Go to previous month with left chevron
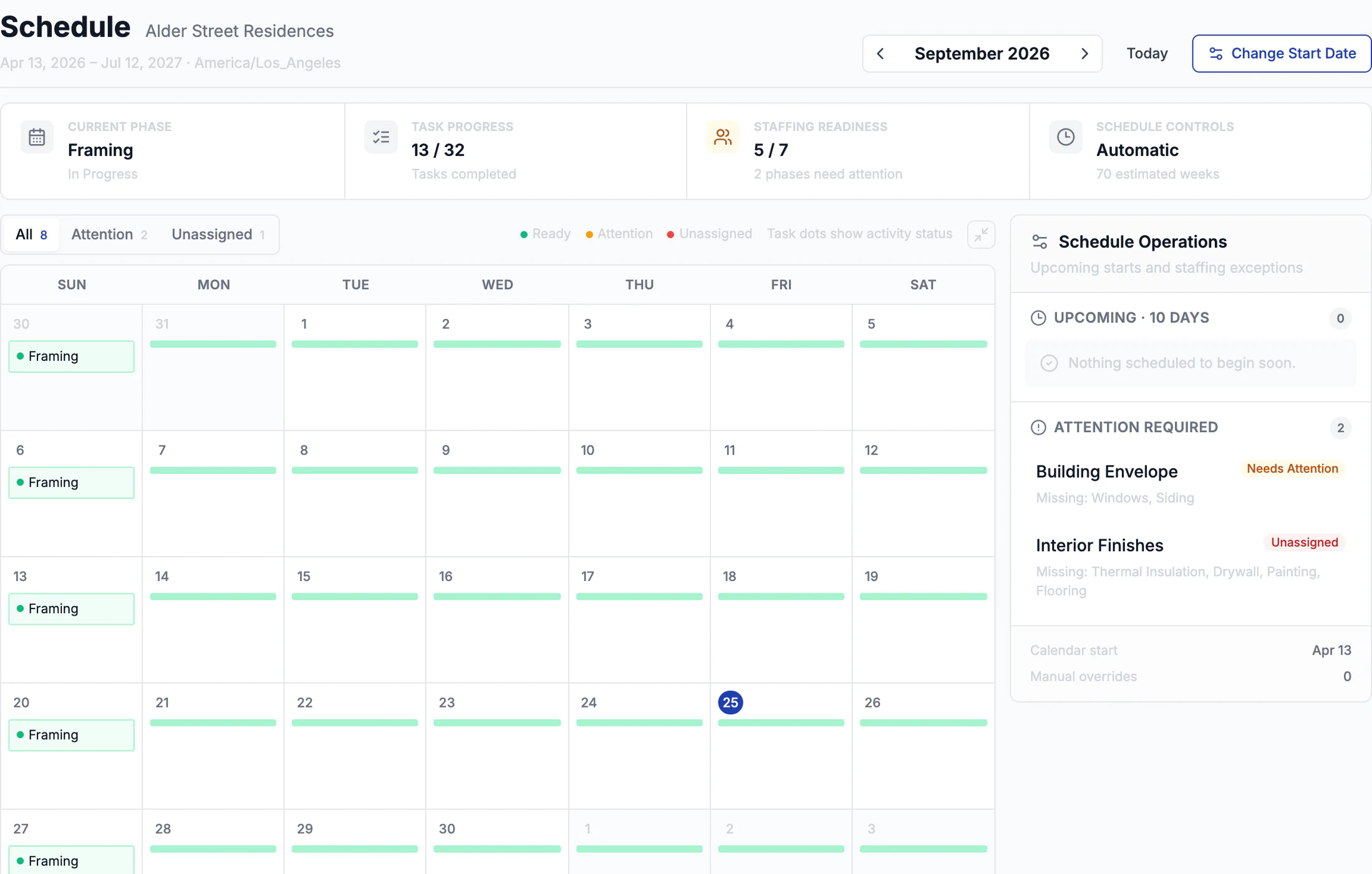Screen dimensions: 1372x874 click(881, 54)
